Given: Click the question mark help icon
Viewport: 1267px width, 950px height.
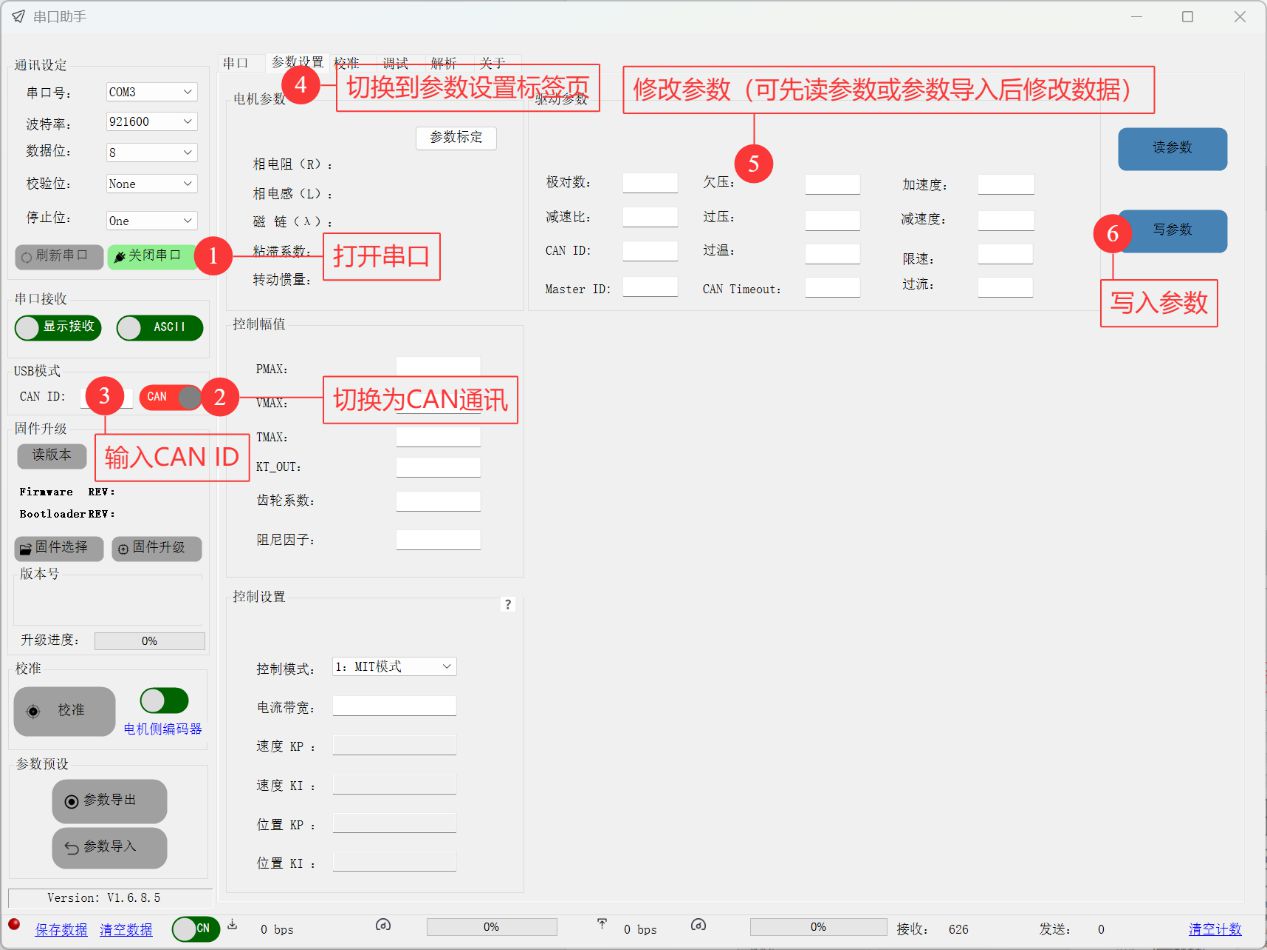Looking at the screenshot, I should pos(508,605).
